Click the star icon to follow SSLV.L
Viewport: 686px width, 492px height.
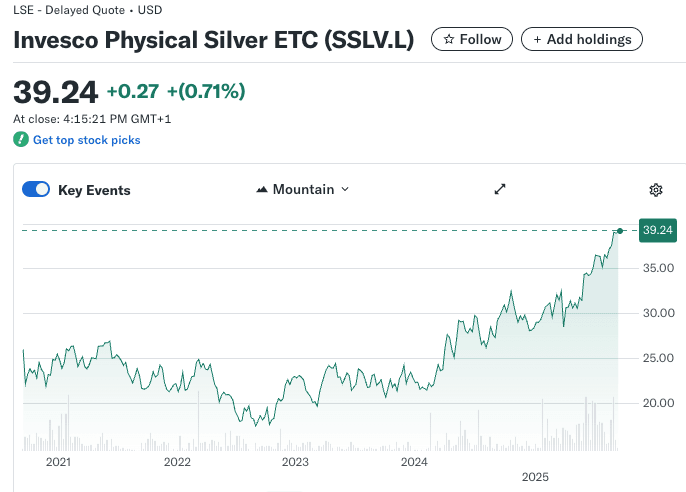(449, 39)
